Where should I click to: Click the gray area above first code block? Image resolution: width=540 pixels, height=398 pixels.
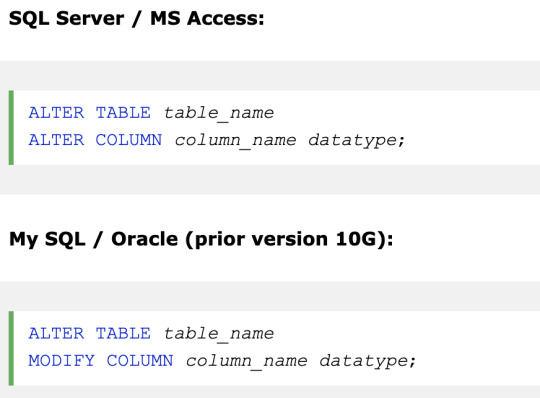coord(270,76)
